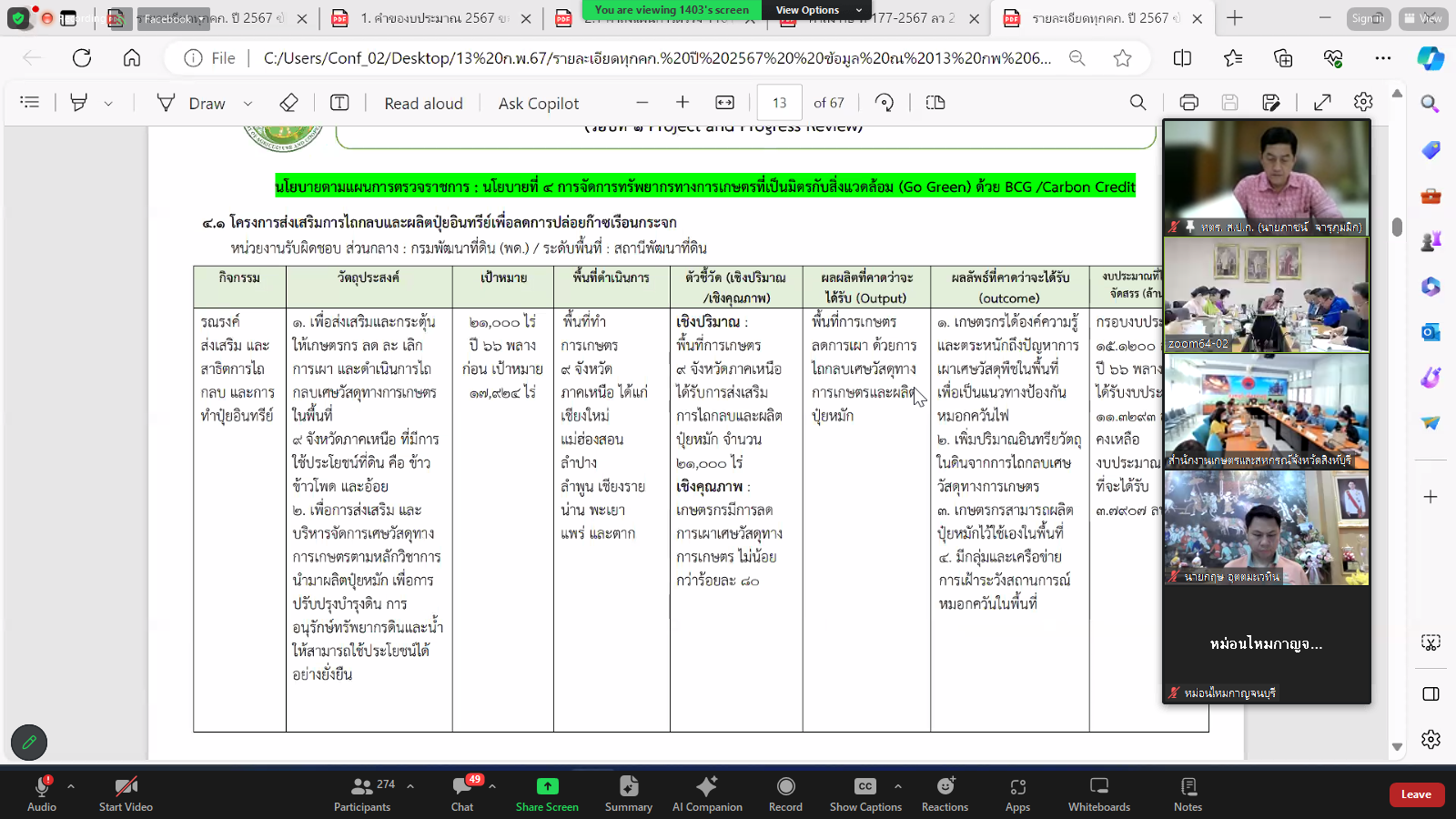Expand audio options arrow
1456x819 pixels.
click(x=71, y=786)
